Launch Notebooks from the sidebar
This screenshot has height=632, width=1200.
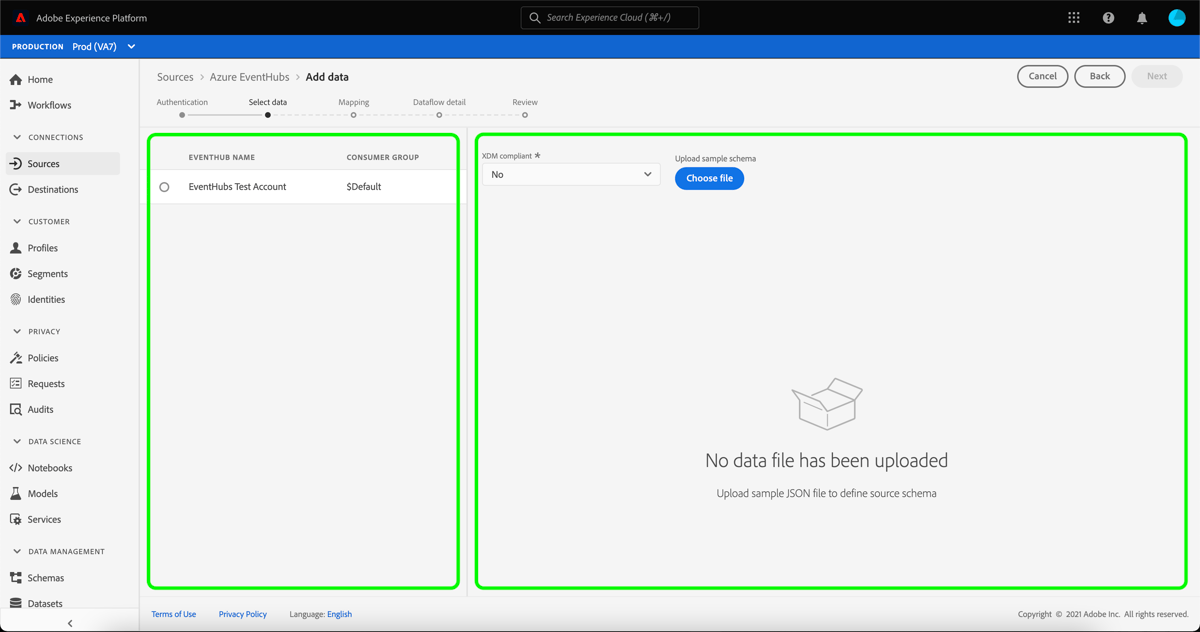tap(49, 467)
